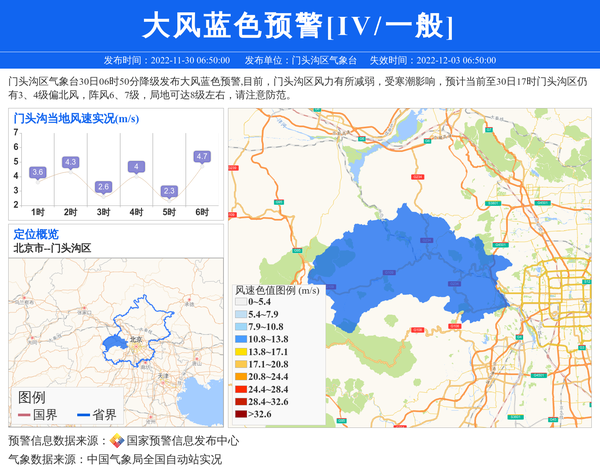The image size is (600, 471).
Task: Select the 4.7 data marker at 6时
Action: 202,157
